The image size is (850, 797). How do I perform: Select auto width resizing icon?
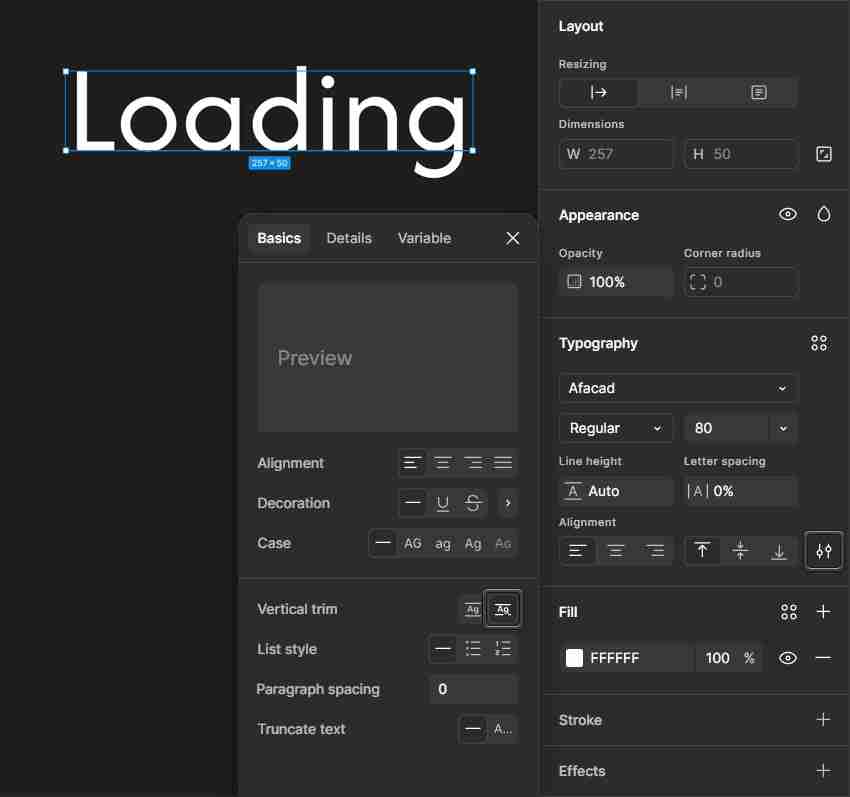598,93
